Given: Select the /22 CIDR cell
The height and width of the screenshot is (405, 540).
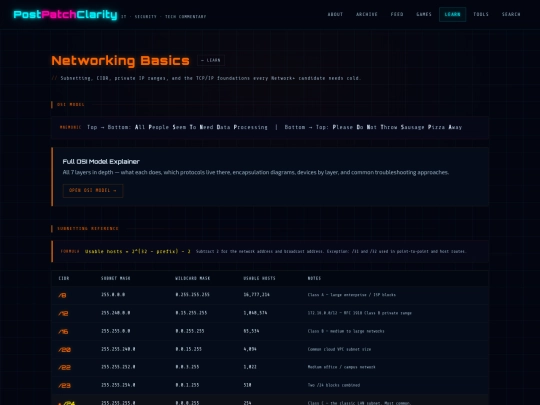Looking at the screenshot, I should tap(64, 367).
